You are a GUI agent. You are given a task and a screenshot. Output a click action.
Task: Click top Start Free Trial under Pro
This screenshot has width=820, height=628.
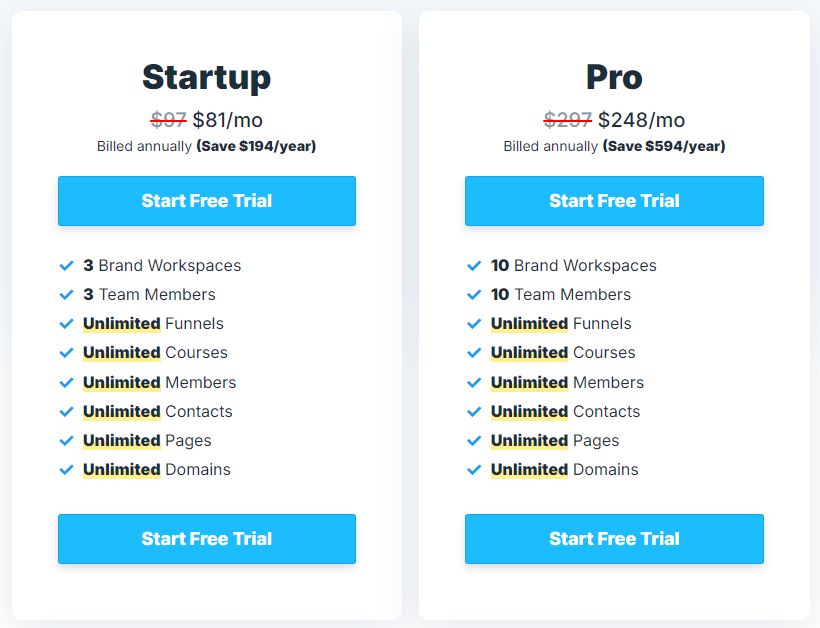[614, 201]
